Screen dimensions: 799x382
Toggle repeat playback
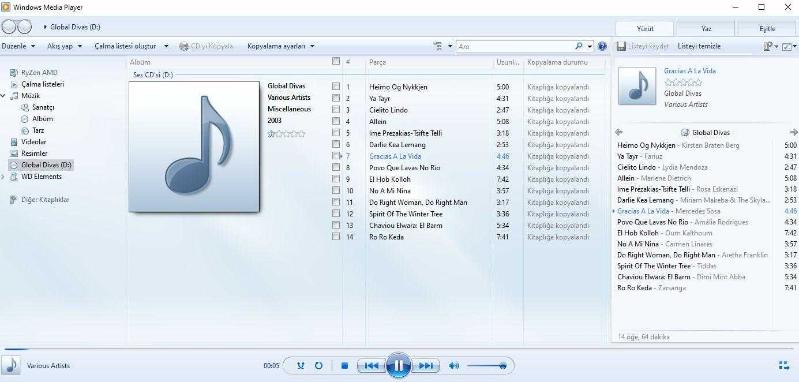pos(318,366)
